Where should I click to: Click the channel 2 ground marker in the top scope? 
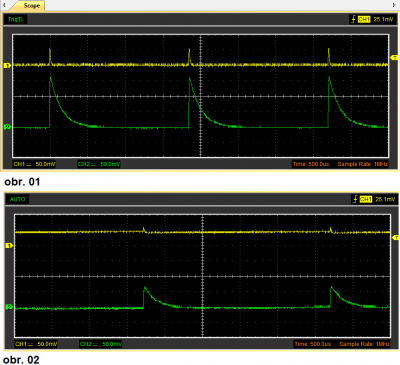click(x=7, y=127)
